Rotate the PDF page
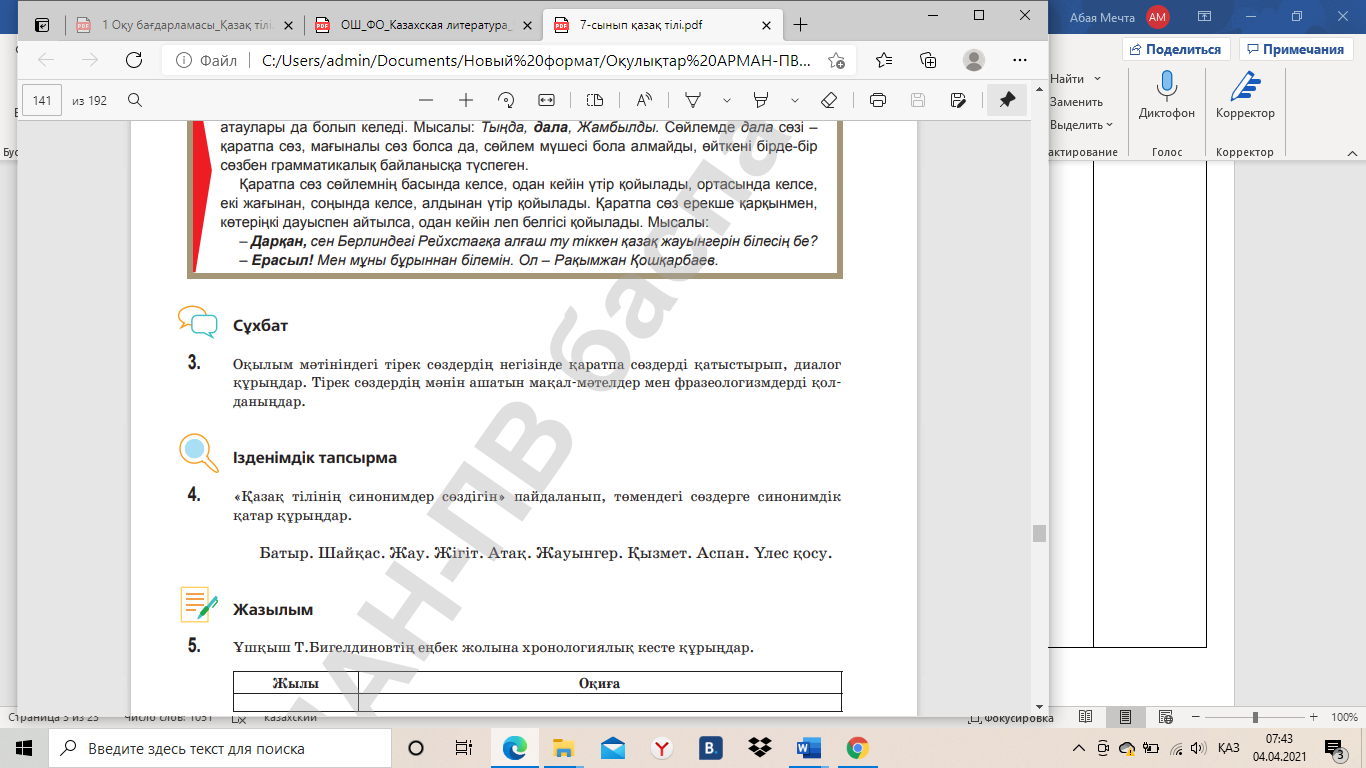Viewport: 1366px width, 768px height. 506,100
